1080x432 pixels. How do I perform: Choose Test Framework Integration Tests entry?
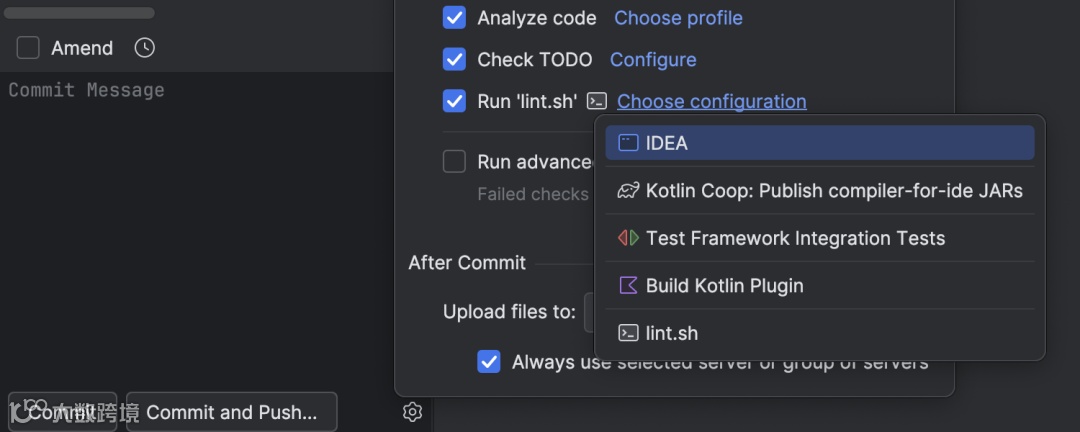(795, 238)
